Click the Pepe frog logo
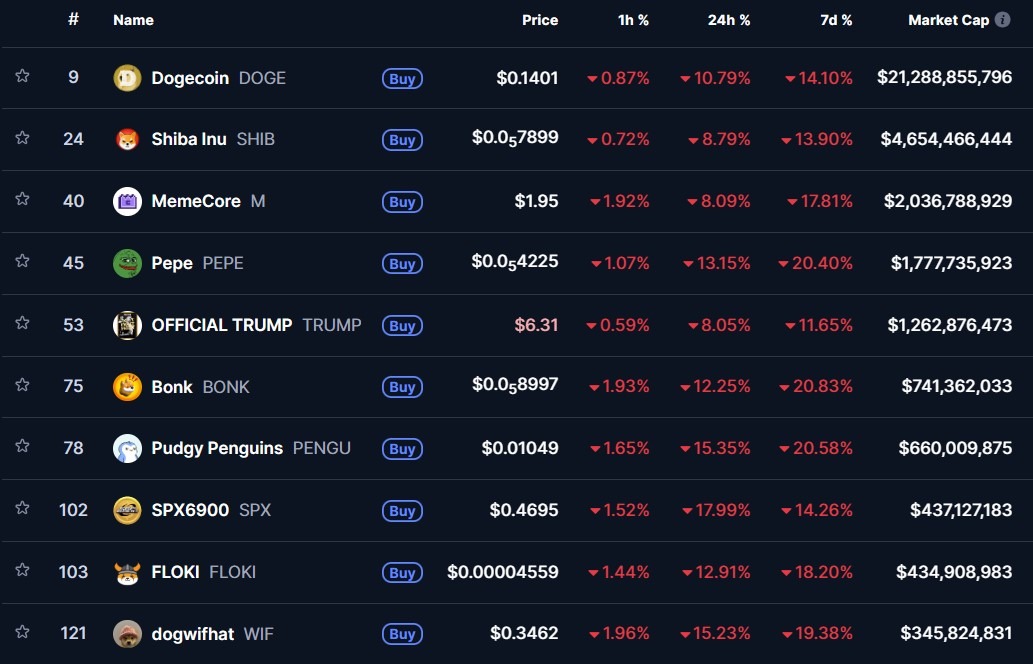The height and width of the screenshot is (664, 1033). coord(127,263)
